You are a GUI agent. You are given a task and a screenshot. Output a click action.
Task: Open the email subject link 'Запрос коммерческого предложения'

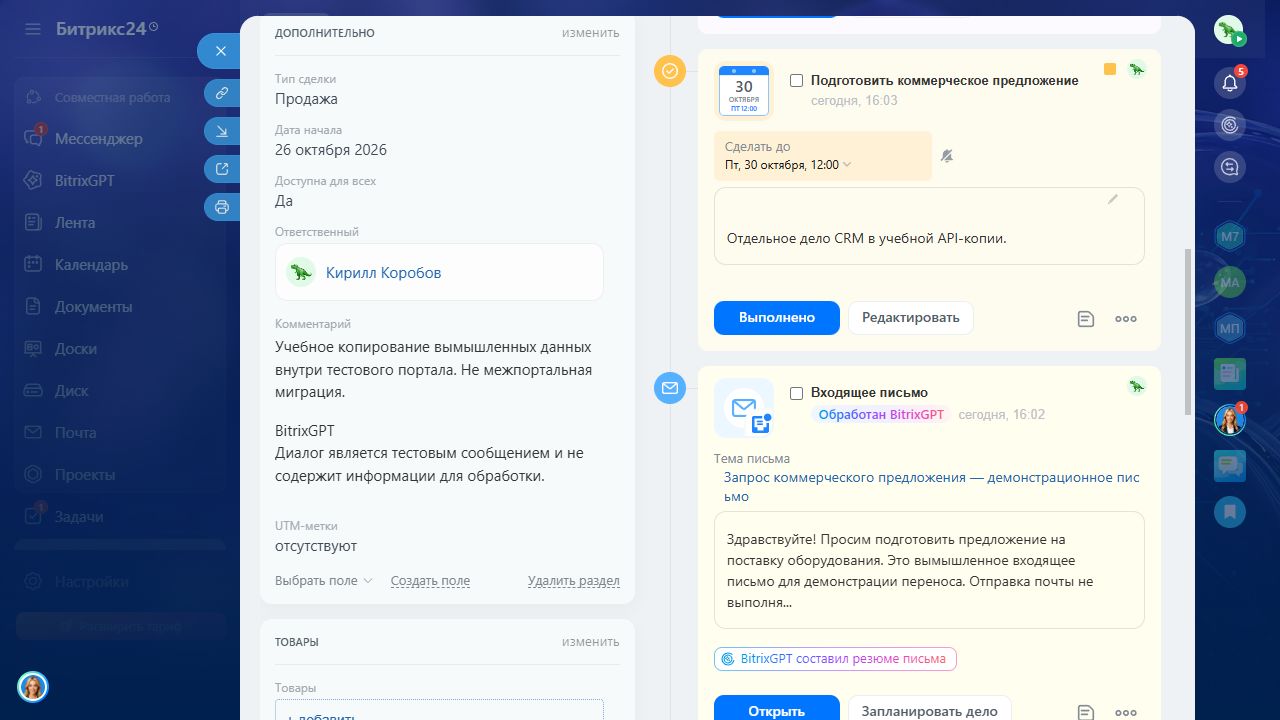pyautogui.click(x=932, y=487)
